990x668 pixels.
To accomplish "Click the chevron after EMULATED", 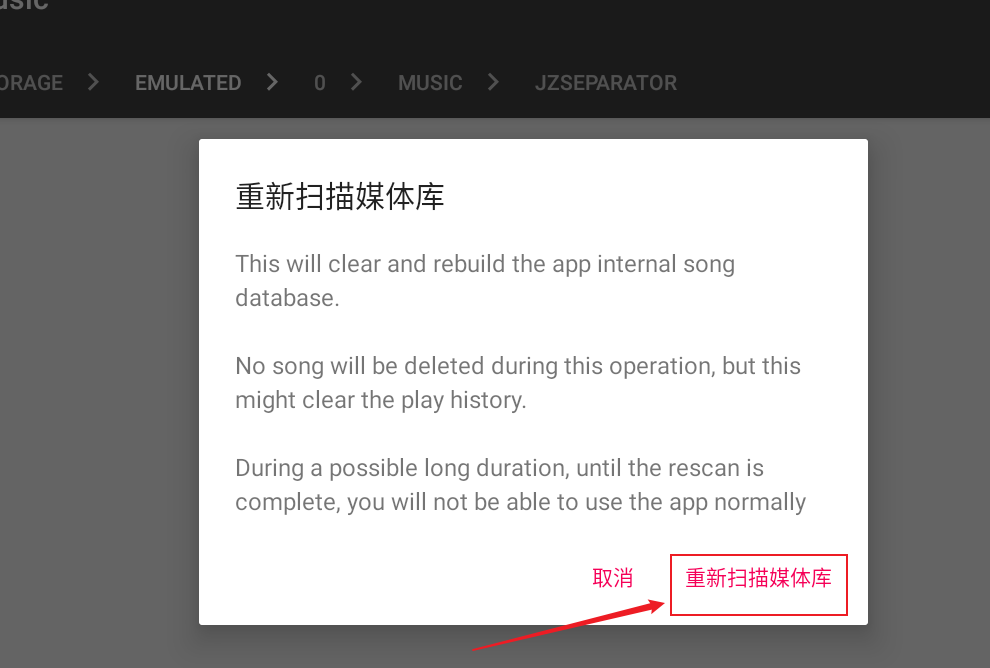I will coord(272,82).
